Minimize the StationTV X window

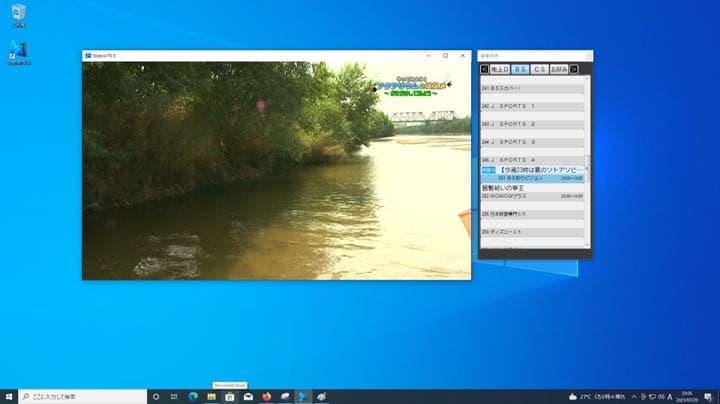[428, 56]
